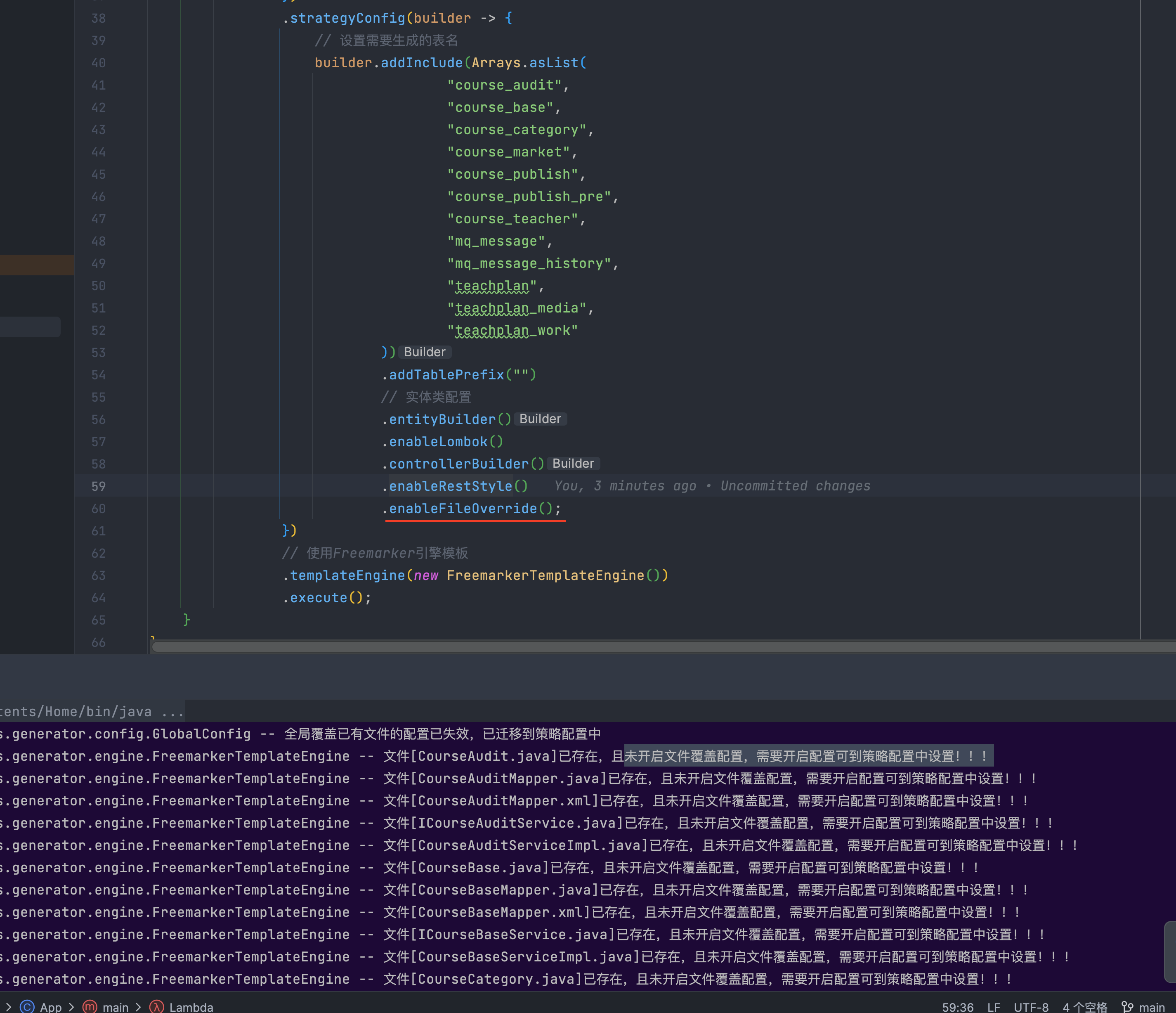Click the inline git blame annotation text
The image size is (1176, 1013).
click(x=712, y=486)
